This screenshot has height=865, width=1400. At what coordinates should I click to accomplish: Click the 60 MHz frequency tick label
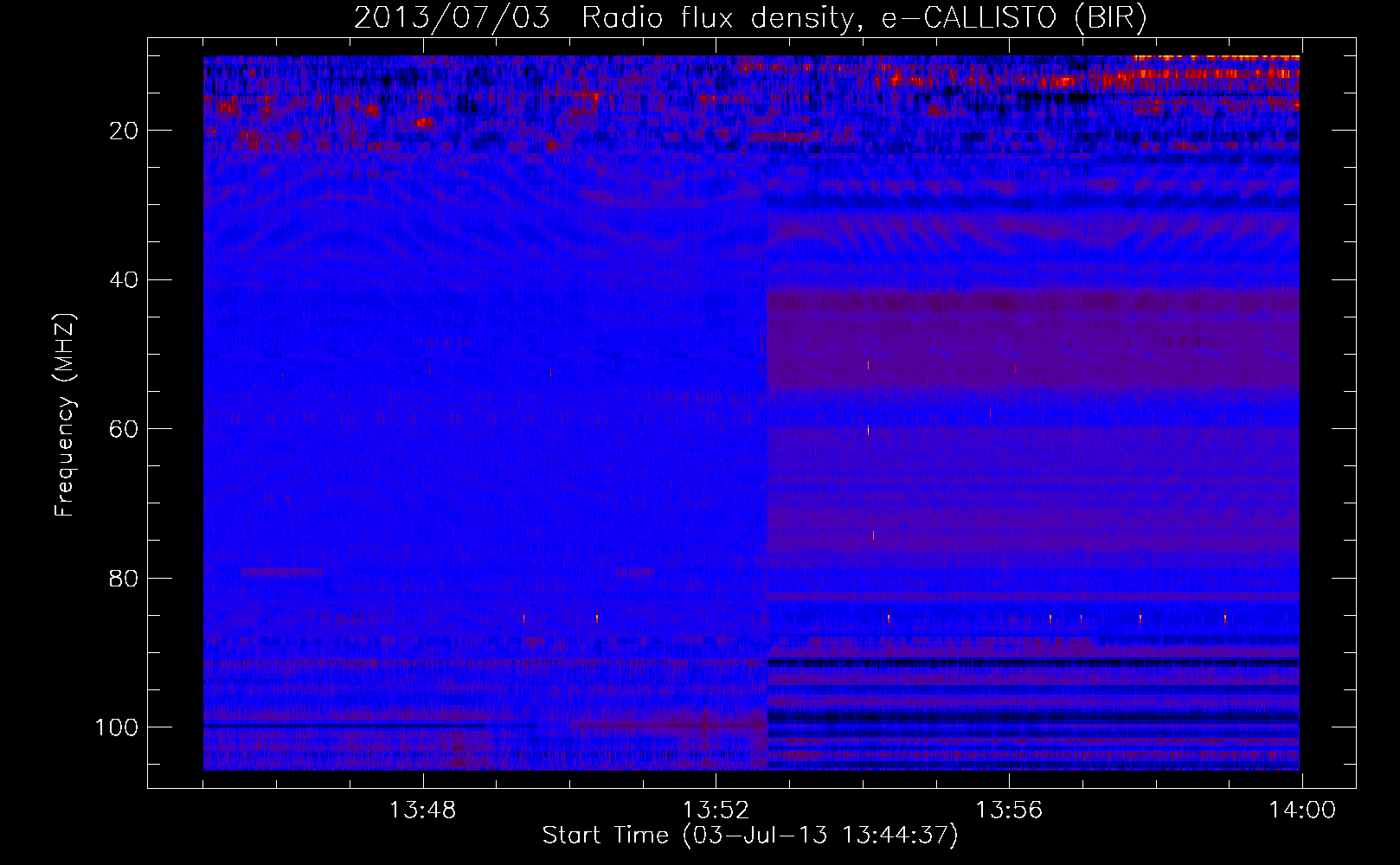[125, 429]
